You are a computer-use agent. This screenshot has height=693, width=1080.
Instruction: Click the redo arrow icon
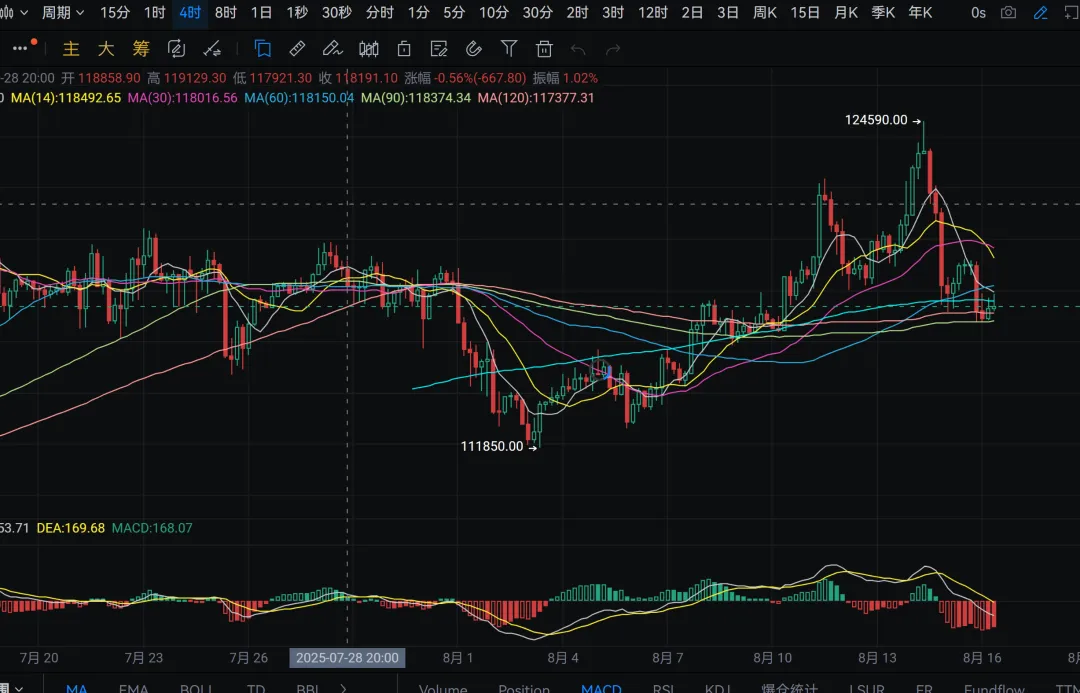click(x=613, y=49)
